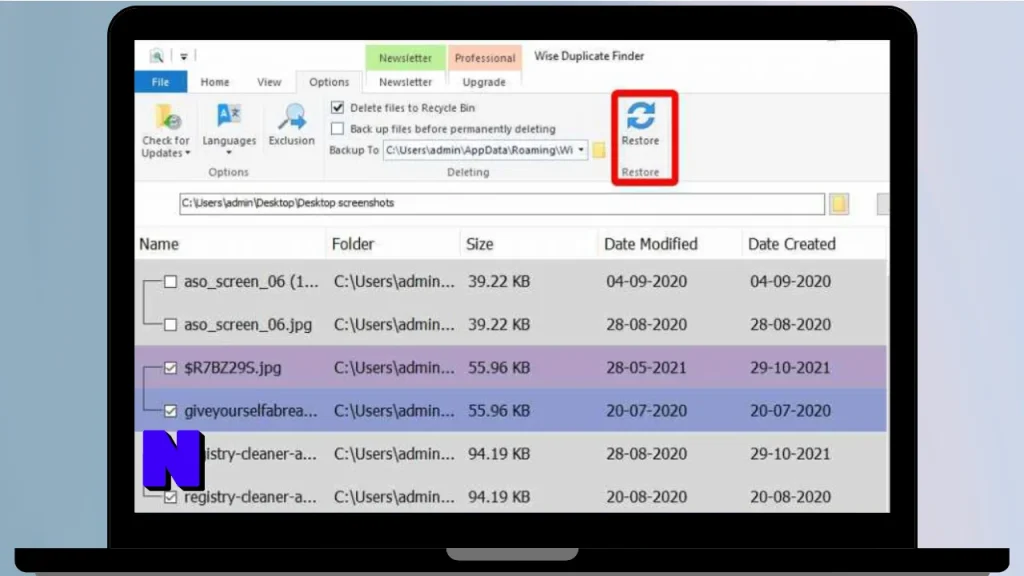
Task: Uncheck the registry-cleaner 20-08-2020 file box
Action: click(170, 498)
